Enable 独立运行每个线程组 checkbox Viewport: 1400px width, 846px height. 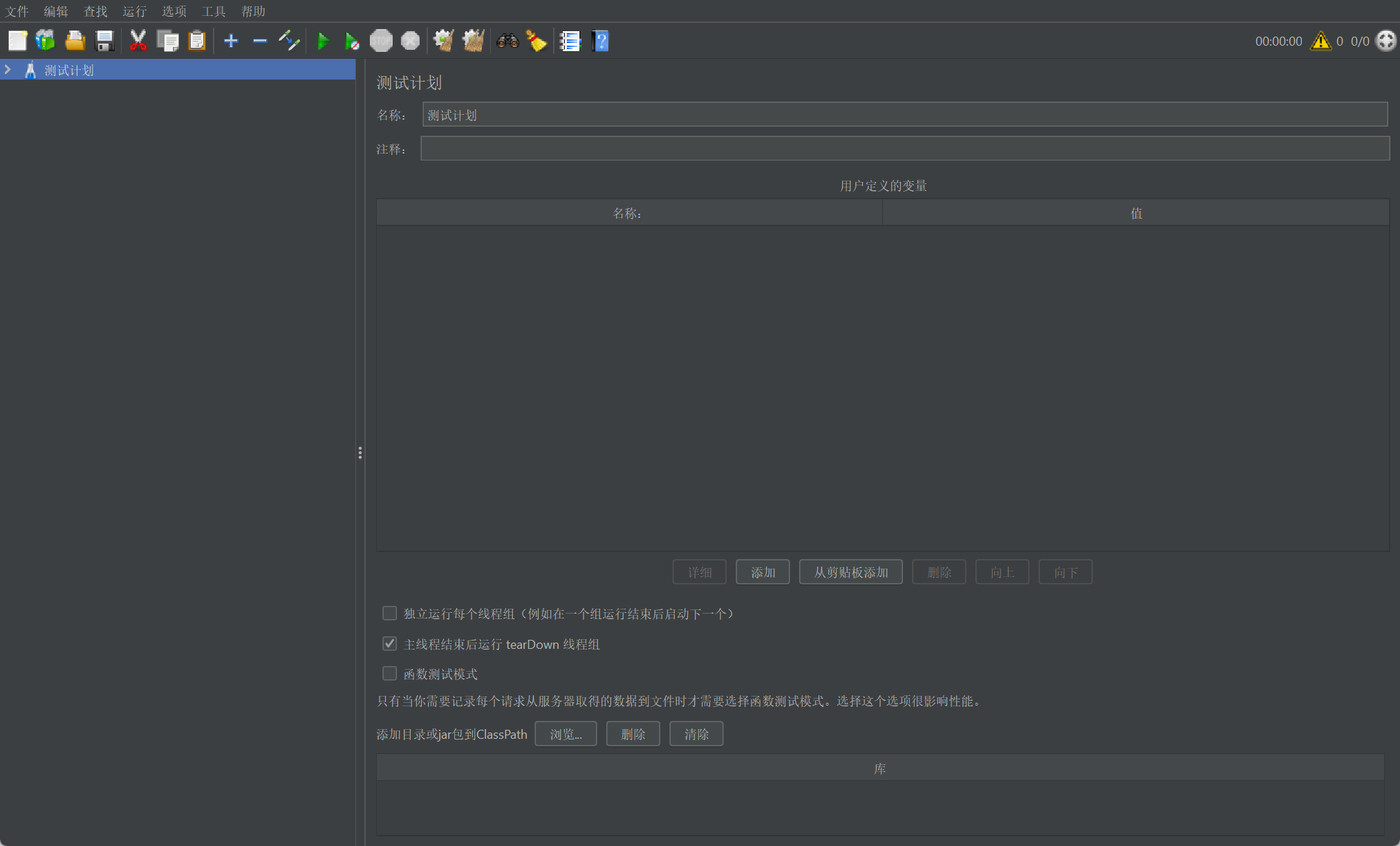390,614
